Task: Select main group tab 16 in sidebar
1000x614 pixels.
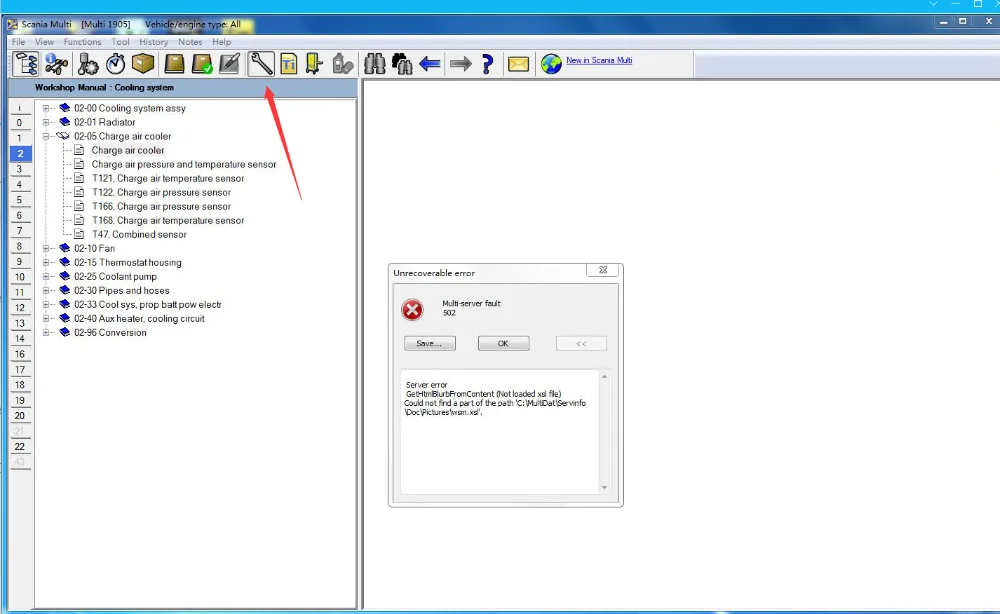Action: tap(20, 355)
